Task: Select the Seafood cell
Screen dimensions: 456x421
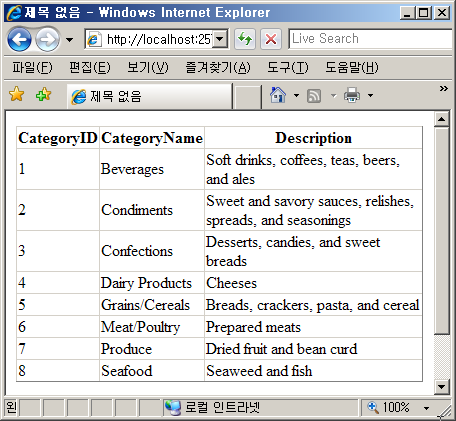Action: pyautogui.click(x=152, y=370)
